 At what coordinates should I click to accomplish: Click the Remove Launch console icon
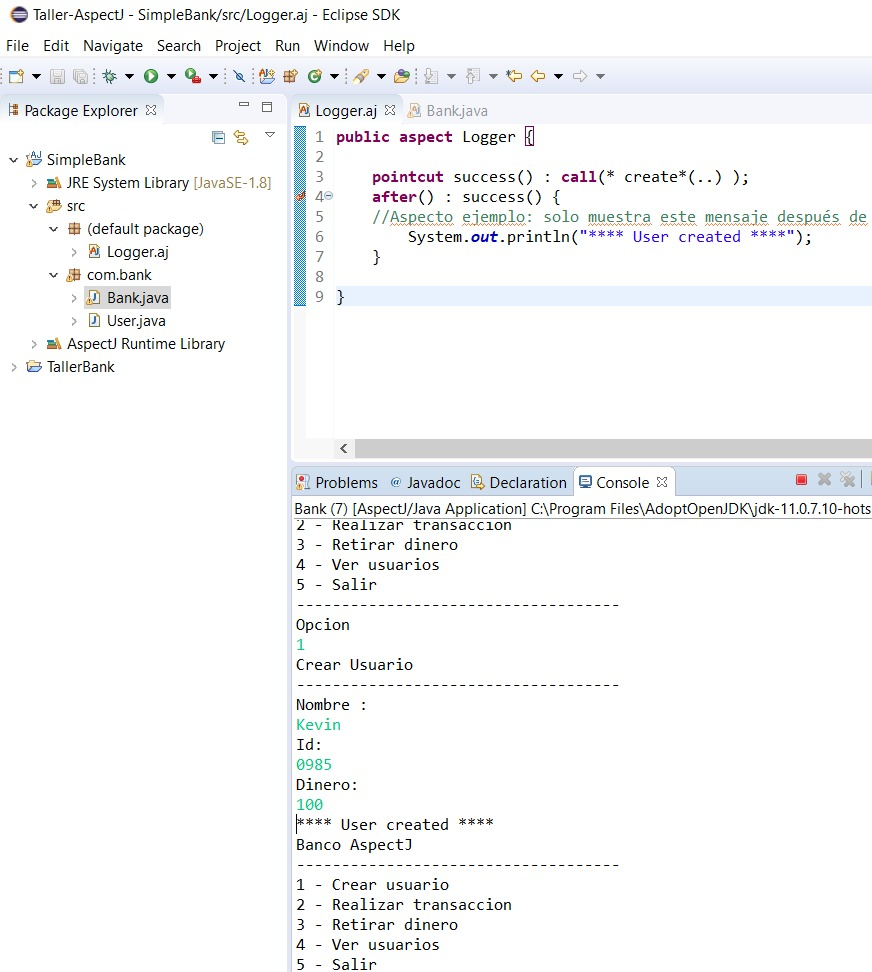(824, 479)
